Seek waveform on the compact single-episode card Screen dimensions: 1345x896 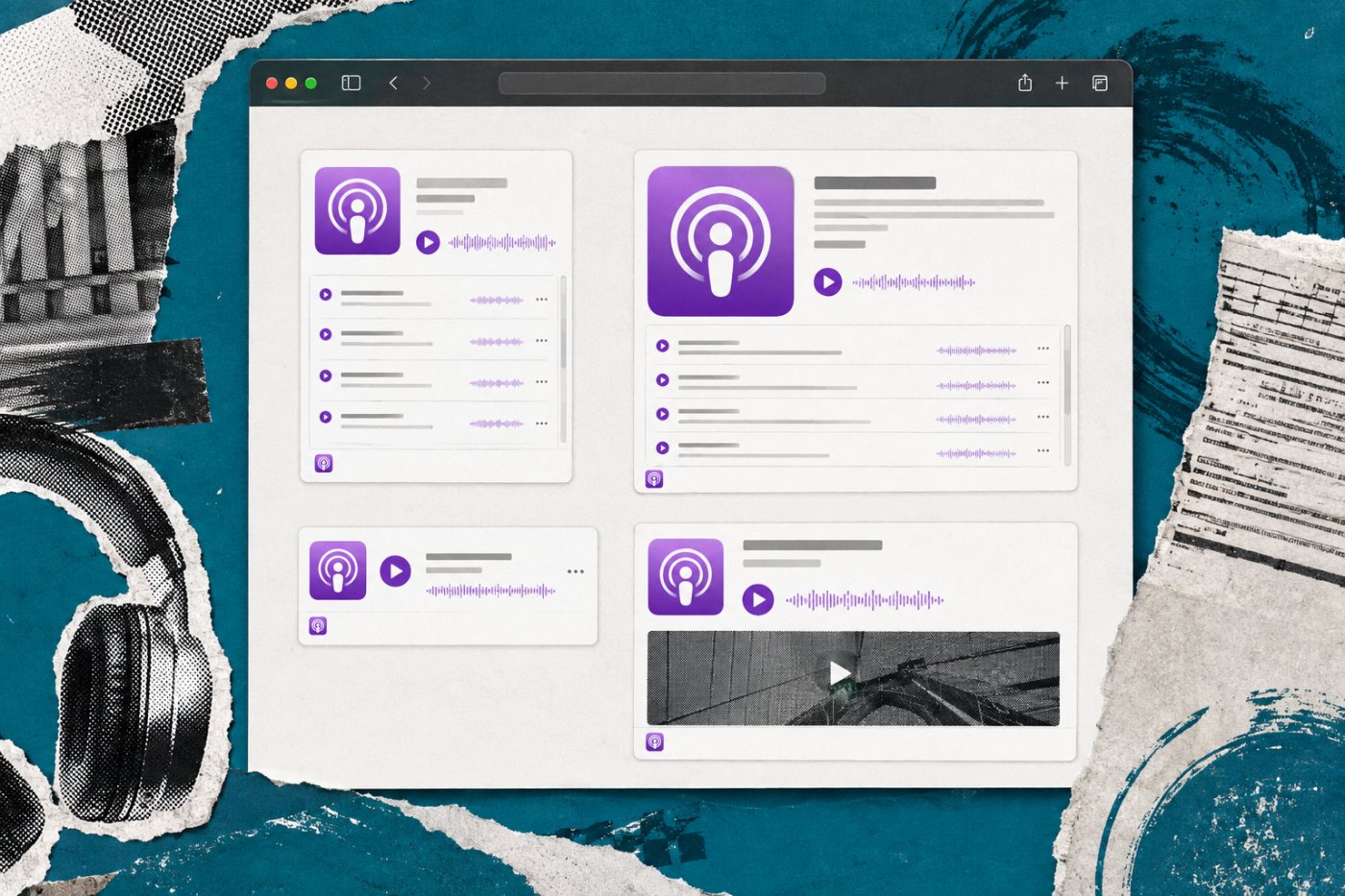[x=491, y=591]
